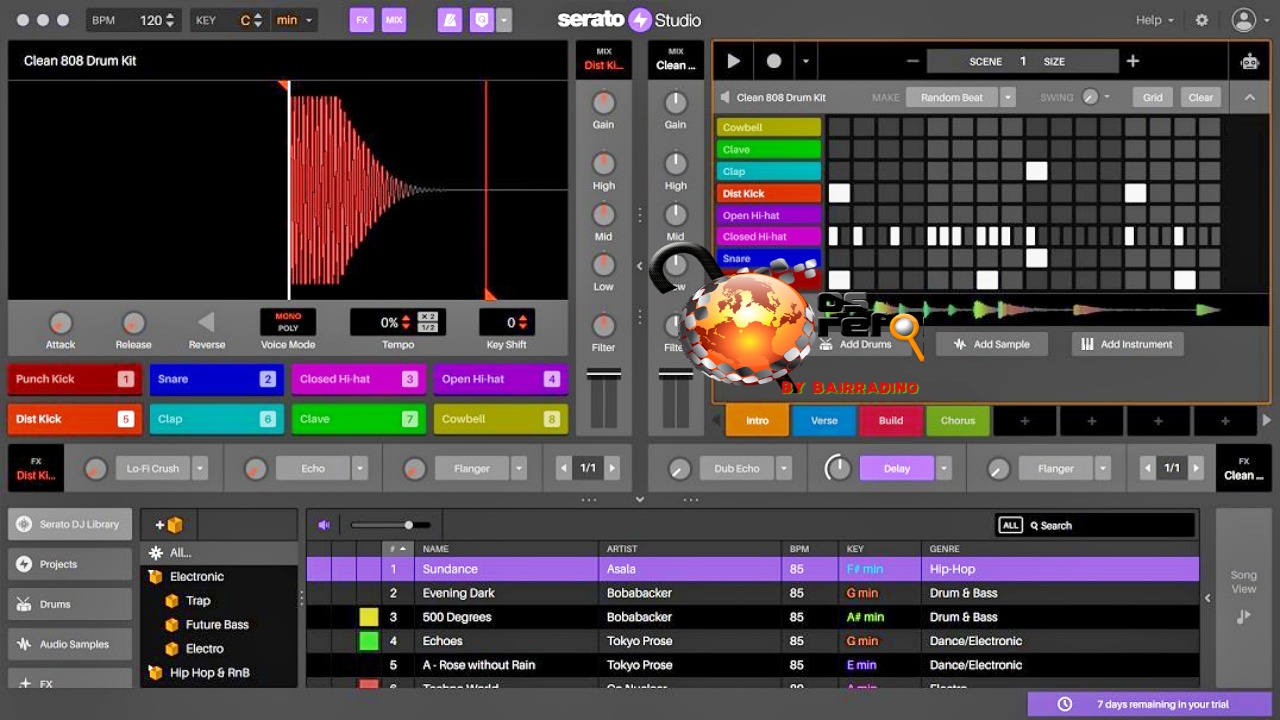
Task: Toggle the FX panel button in top bar
Action: [362, 20]
